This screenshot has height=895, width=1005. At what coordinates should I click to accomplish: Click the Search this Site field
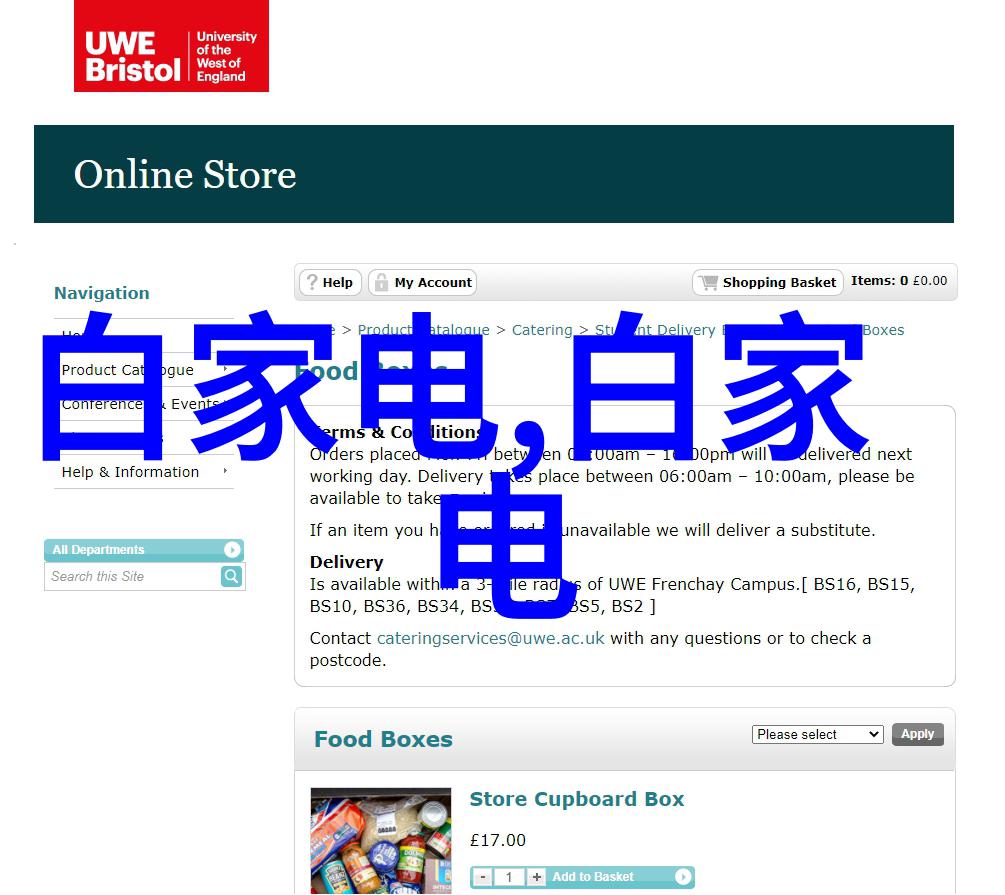[132, 577]
